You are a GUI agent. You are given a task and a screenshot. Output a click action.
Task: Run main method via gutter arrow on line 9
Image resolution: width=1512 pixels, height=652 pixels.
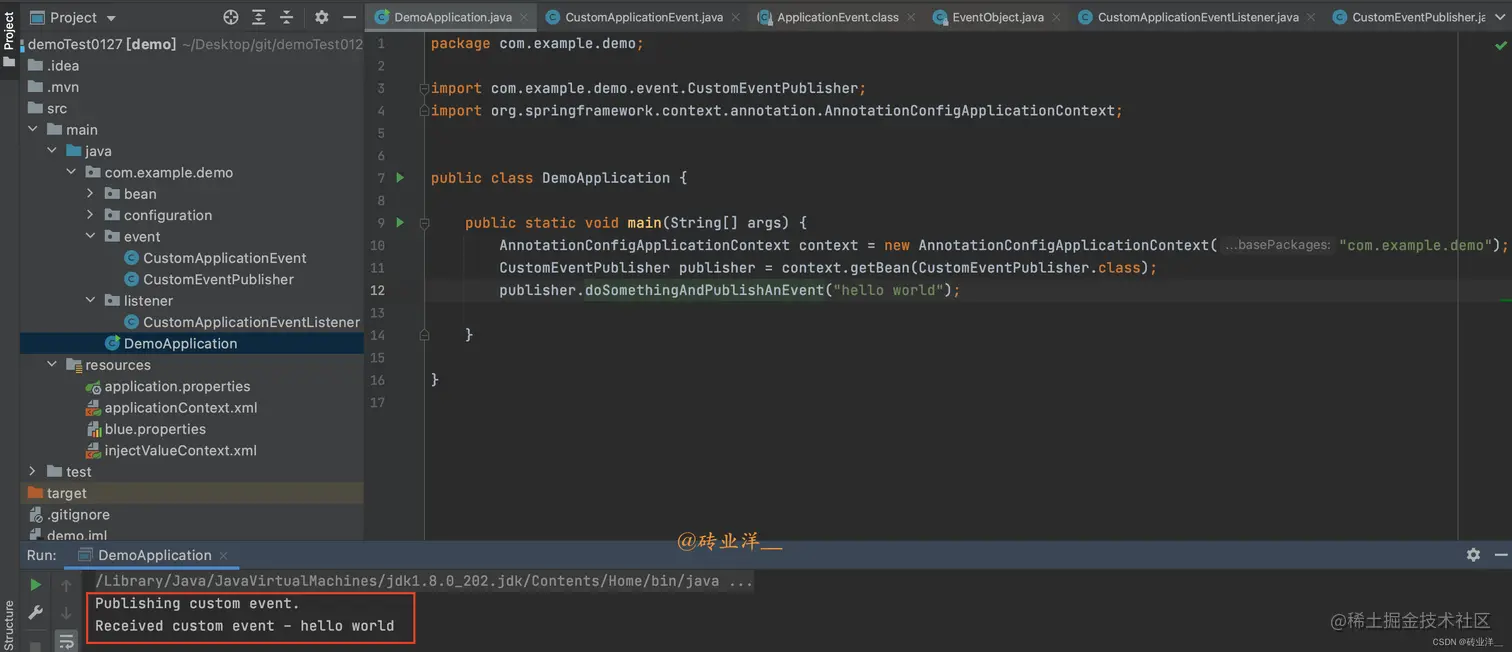coord(400,222)
